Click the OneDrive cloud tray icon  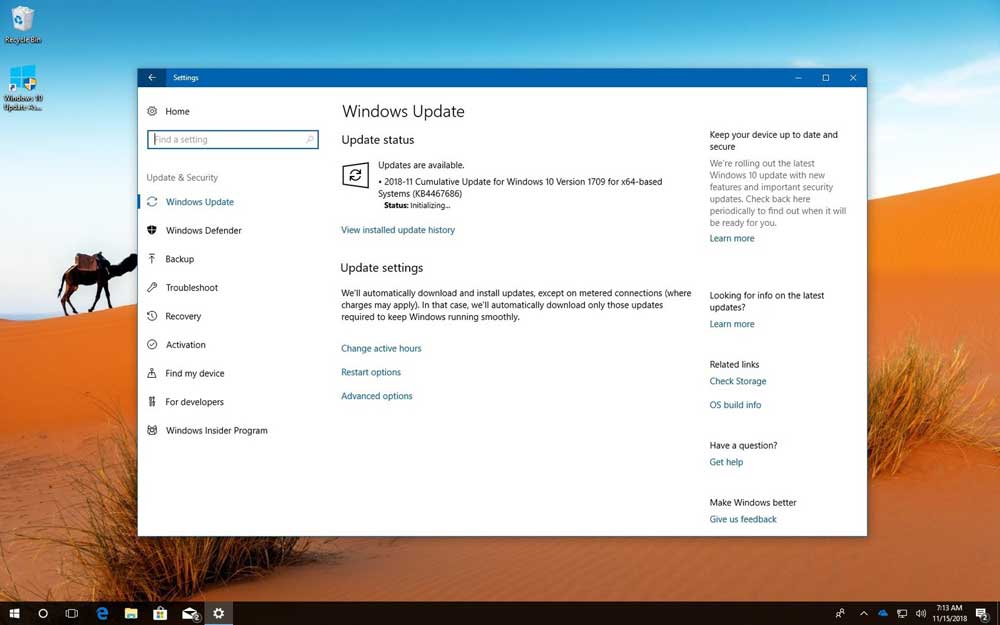pyautogui.click(x=883, y=614)
